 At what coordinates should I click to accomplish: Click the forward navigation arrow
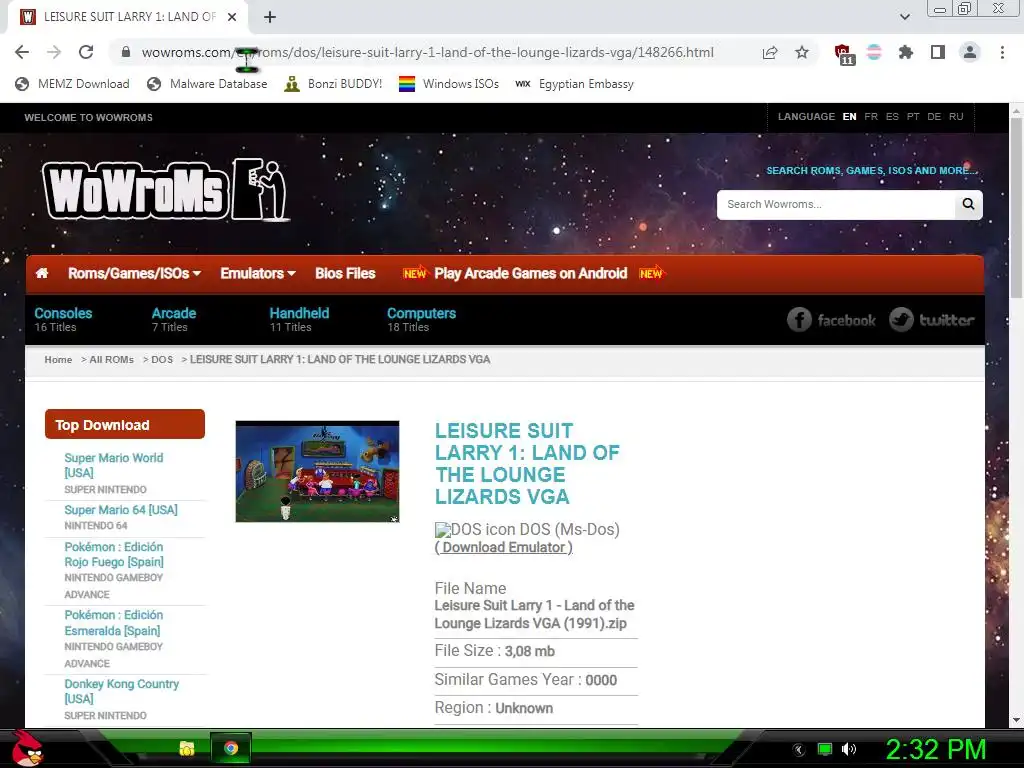(x=54, y=52)
